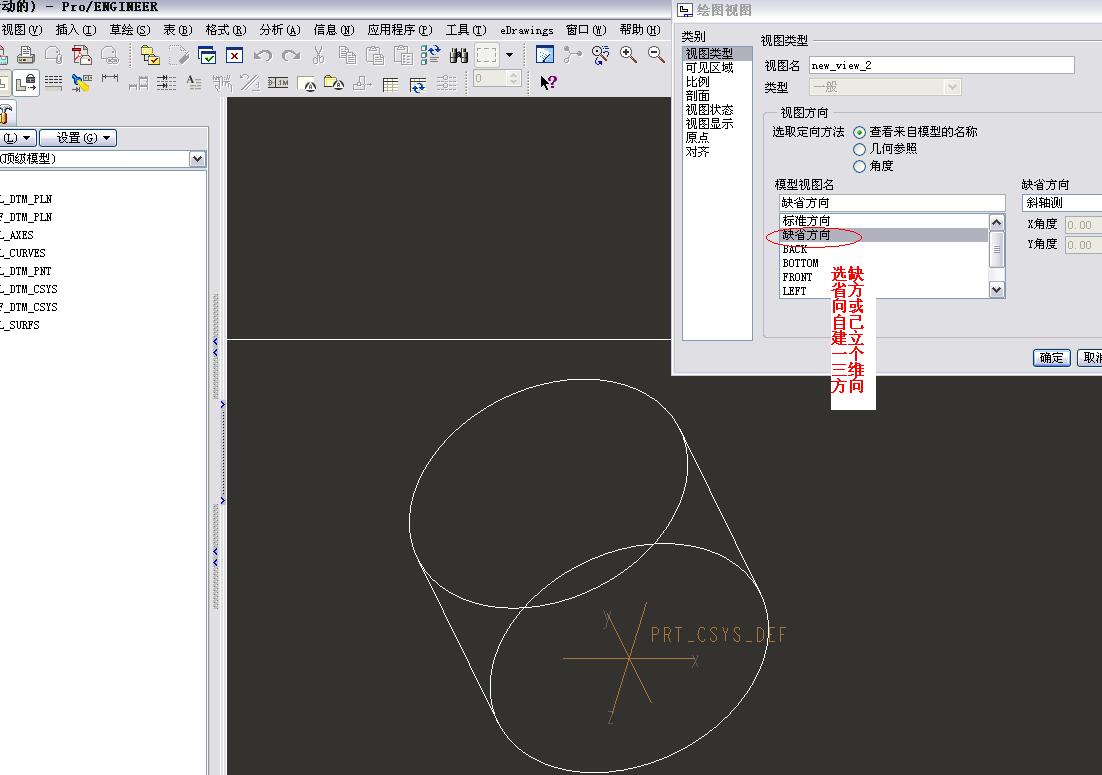
Task: Click the Regenerate model icon
Action: (430, 55)
